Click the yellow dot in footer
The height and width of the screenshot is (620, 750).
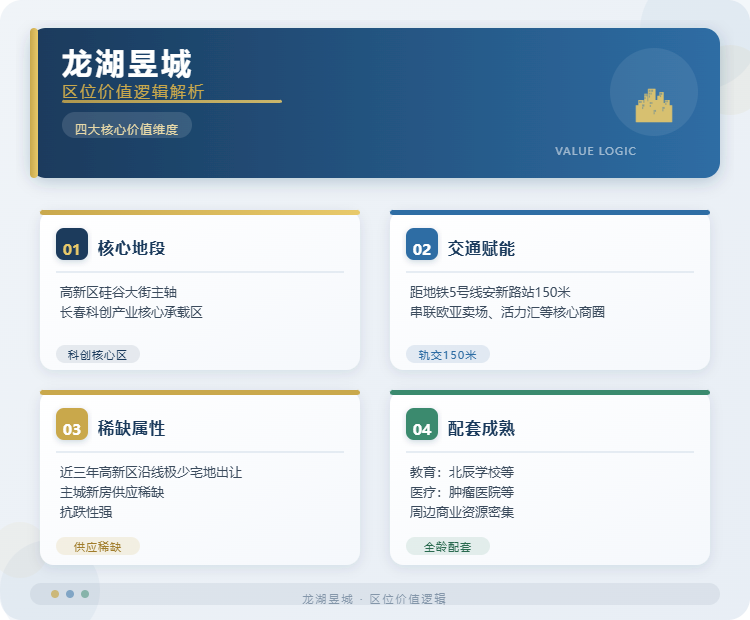(x=55, y=594)
